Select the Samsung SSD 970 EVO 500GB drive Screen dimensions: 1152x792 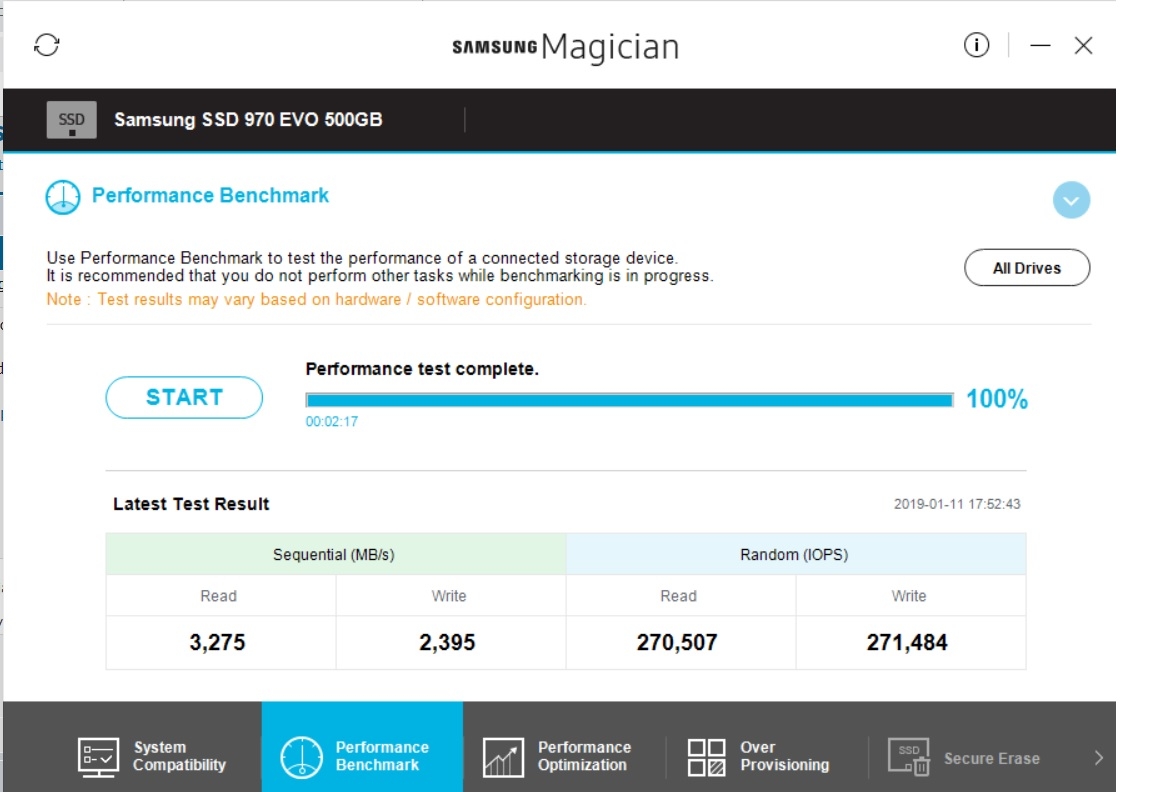pos(248,120)
